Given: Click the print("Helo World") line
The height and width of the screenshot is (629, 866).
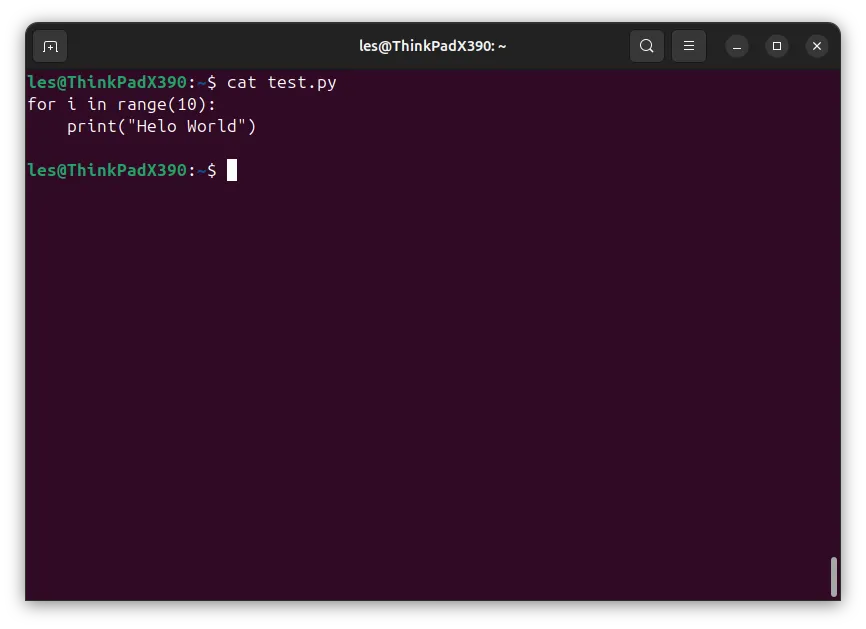Looking at the screenshot, I should click(x=161, y=126).
